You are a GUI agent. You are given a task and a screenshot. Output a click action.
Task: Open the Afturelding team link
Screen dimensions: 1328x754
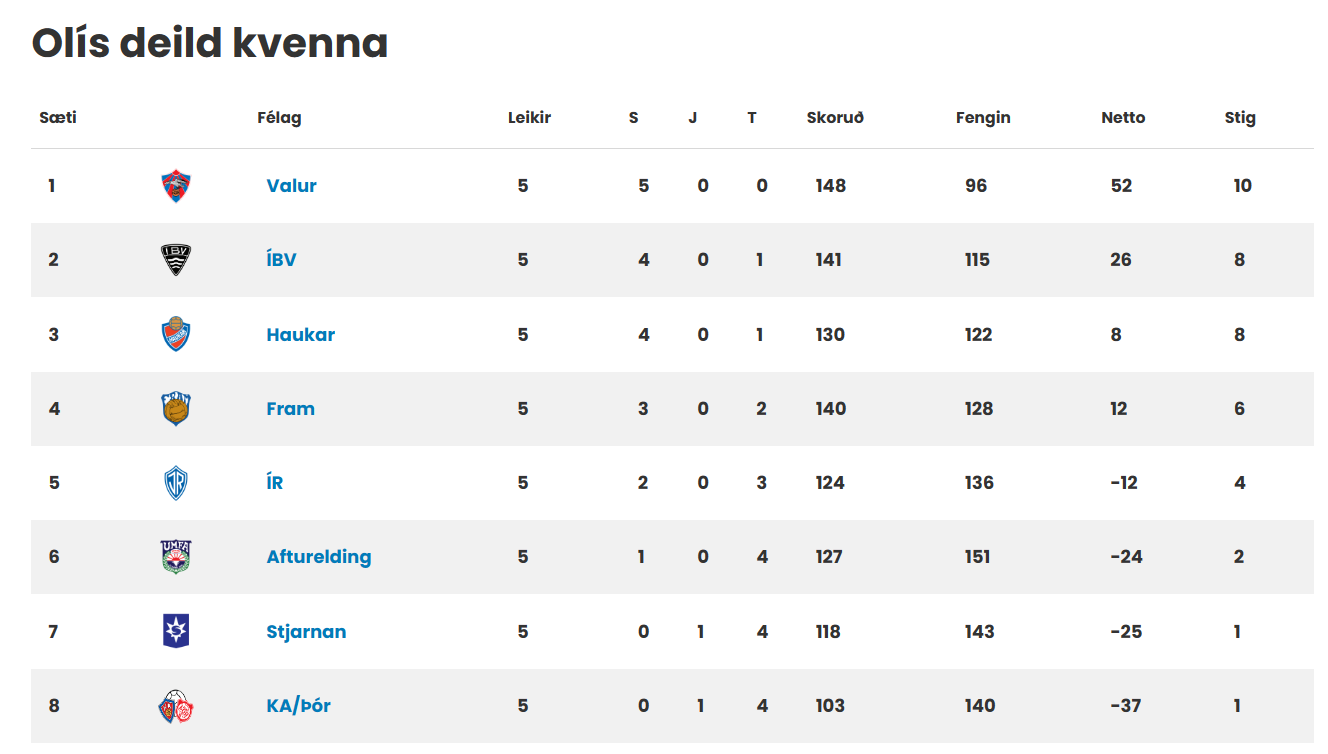click(319, 557)
